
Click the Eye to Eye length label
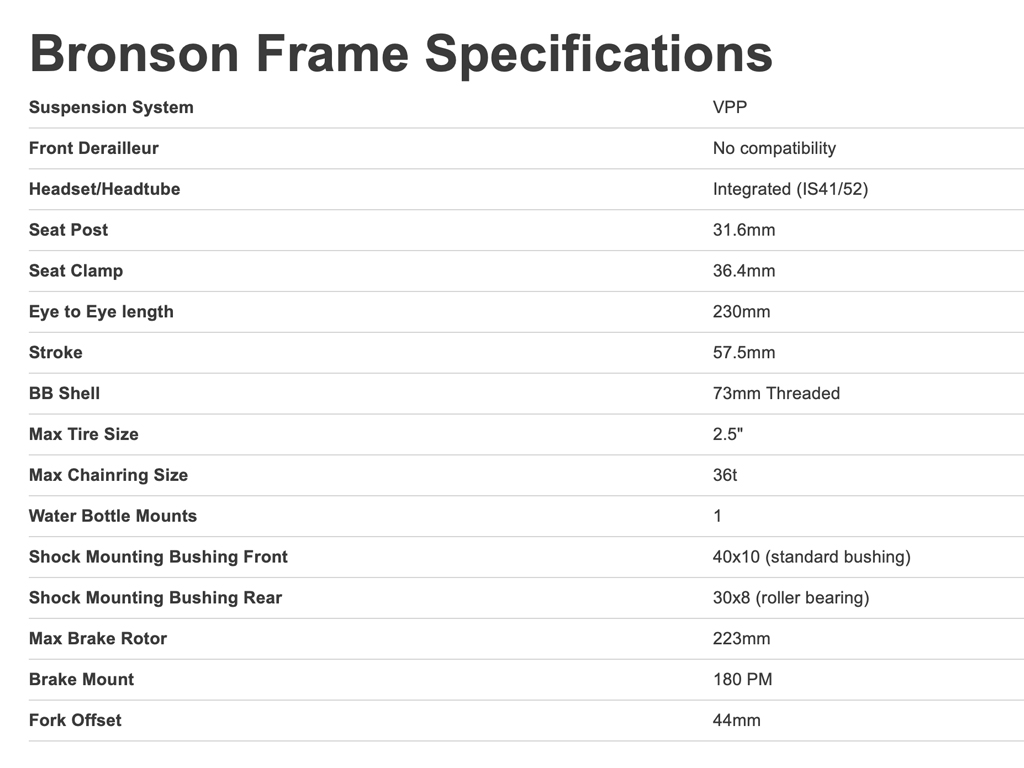pos(101,312)
